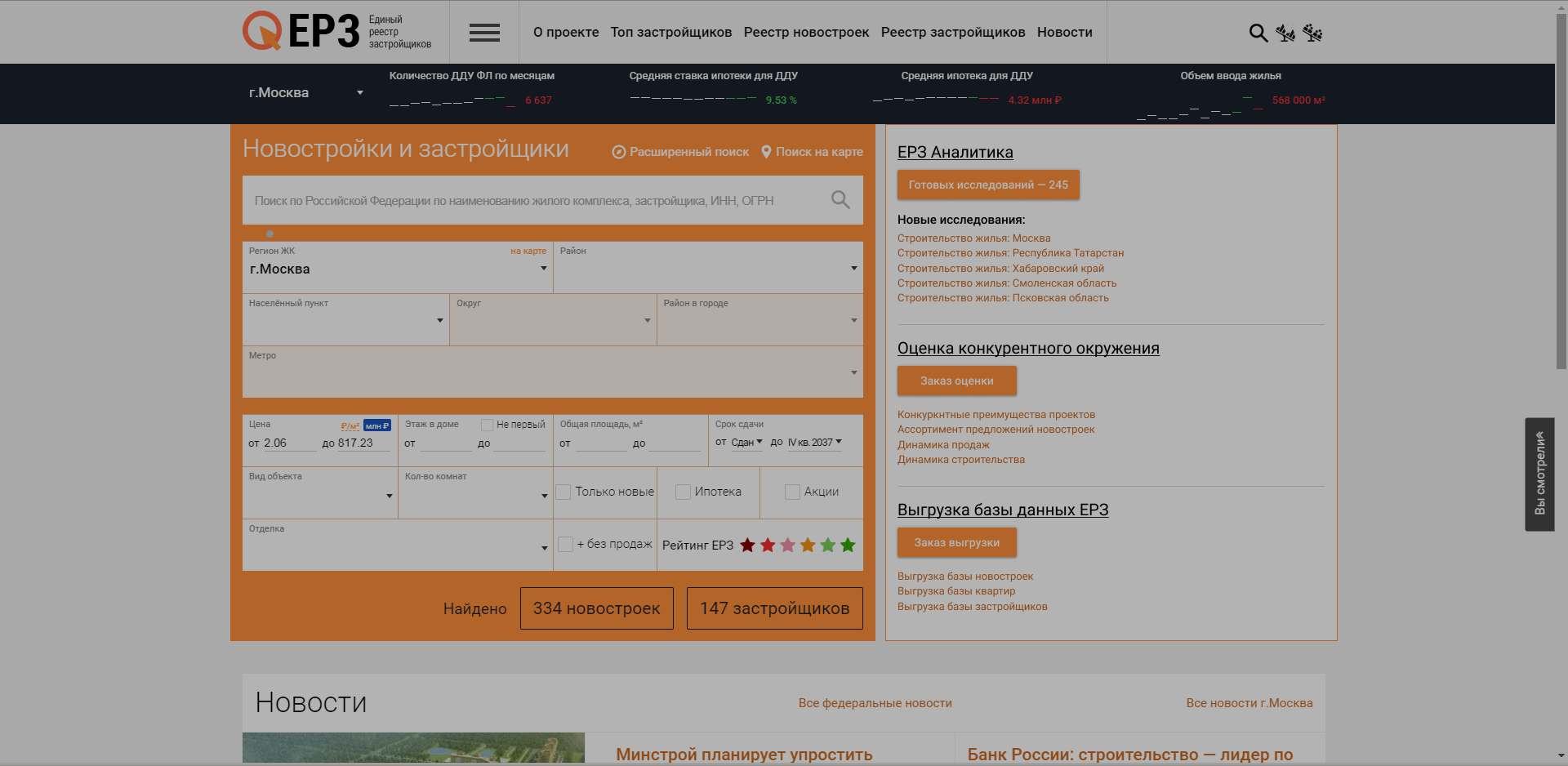The width and height of the screenshot is (1568, 766).
Task: Click the search magnifier inside the search field
Action: pos(840,200)
